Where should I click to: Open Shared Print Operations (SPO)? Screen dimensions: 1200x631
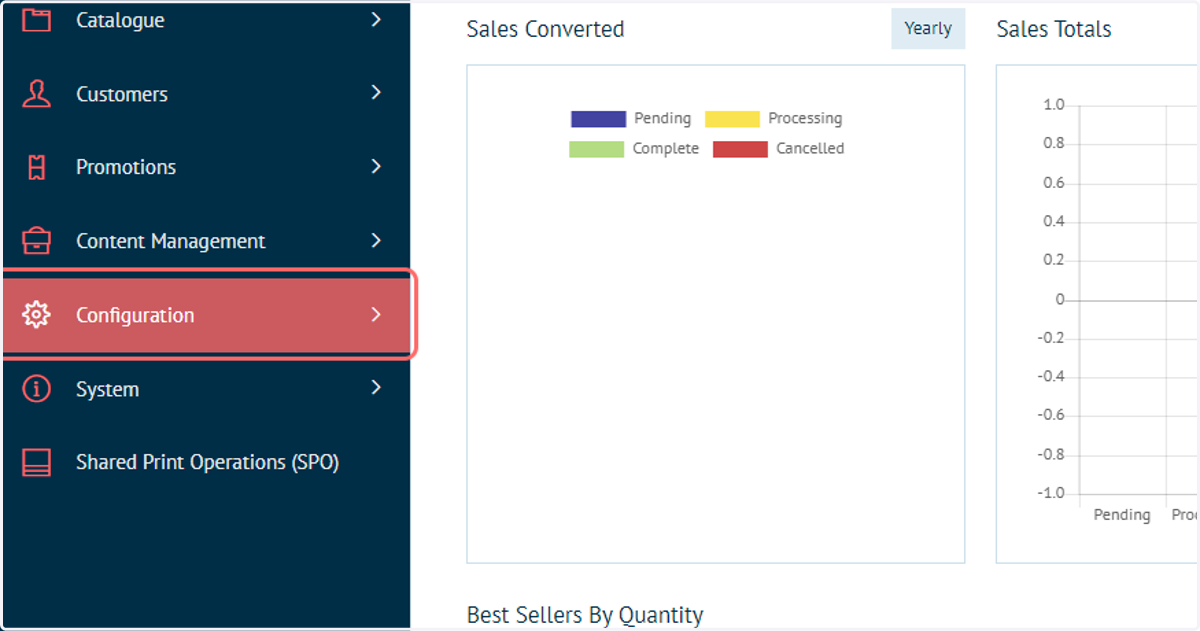(205, 463)
